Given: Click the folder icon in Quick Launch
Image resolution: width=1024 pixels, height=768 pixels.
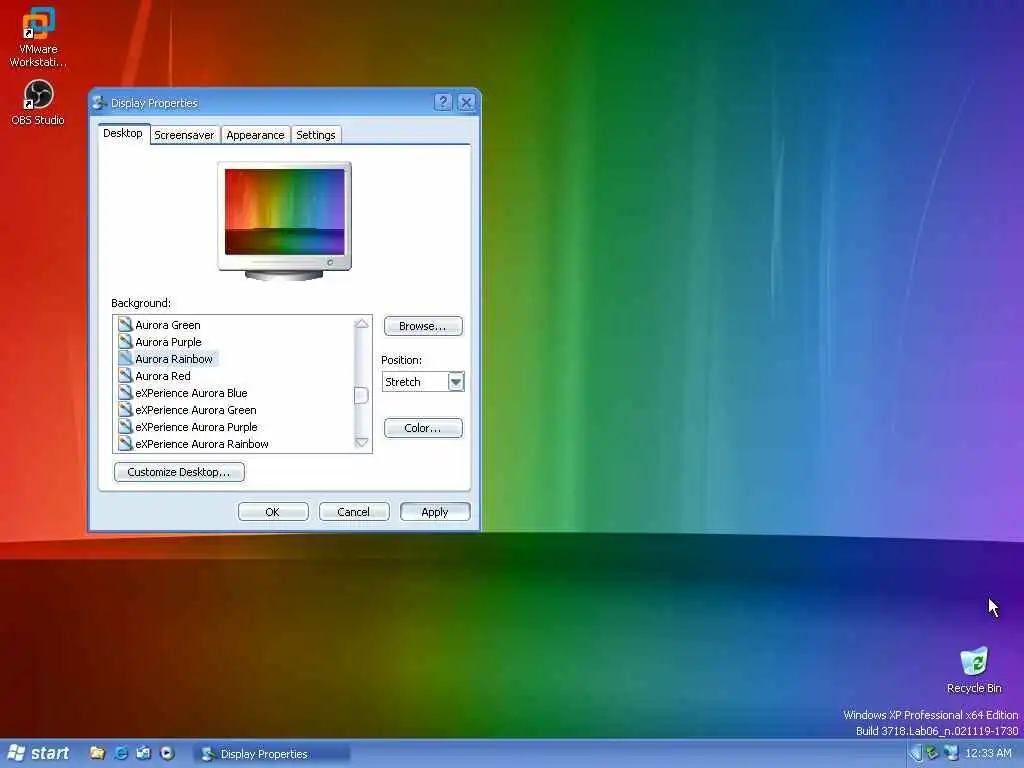Looking at the screenshot, I should coord(97,753).
